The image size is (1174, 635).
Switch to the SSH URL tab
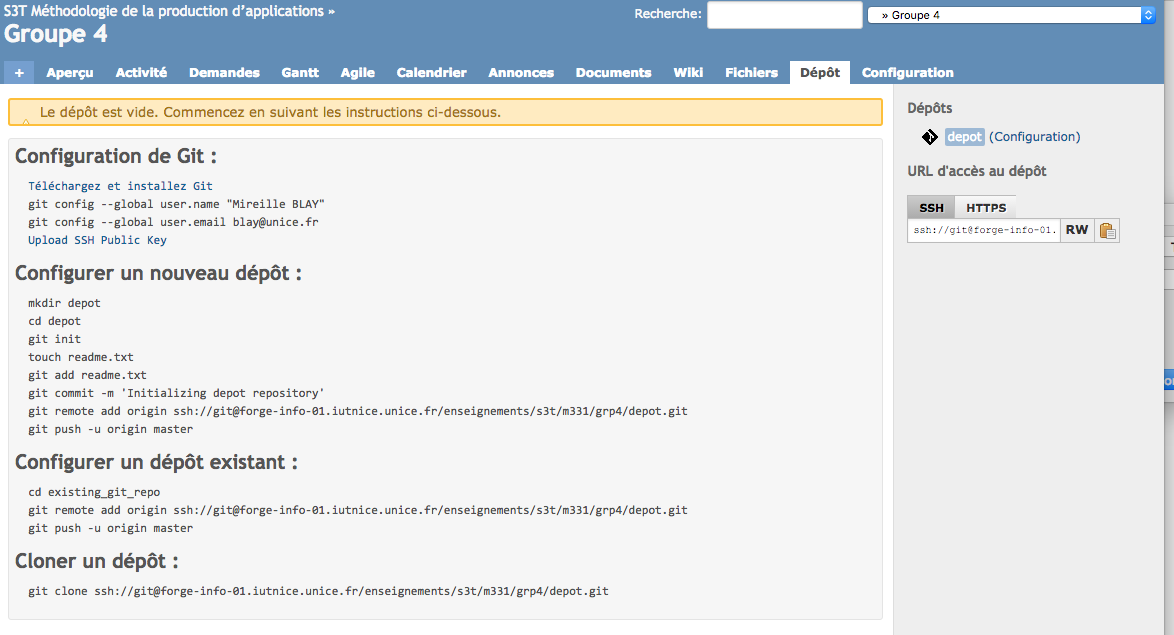pyautogui.click(x=931, y=208)
